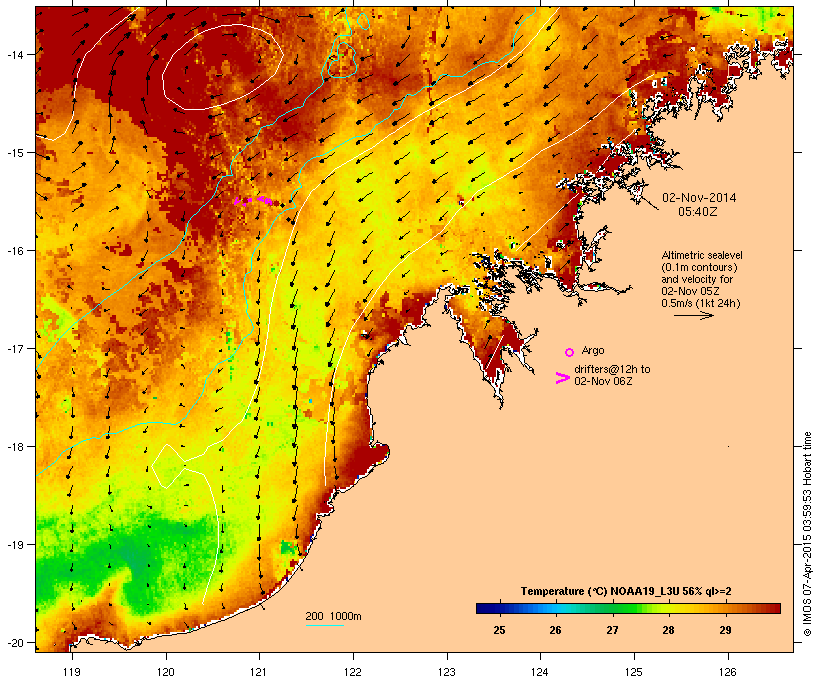Click the magenta Argo circle legend marker

click(x=570, y=352)
